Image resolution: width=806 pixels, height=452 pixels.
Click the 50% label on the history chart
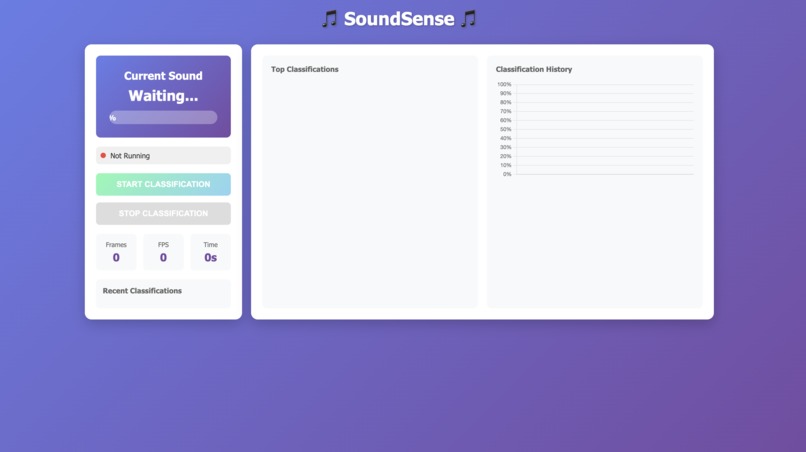[x=506, y=130]
